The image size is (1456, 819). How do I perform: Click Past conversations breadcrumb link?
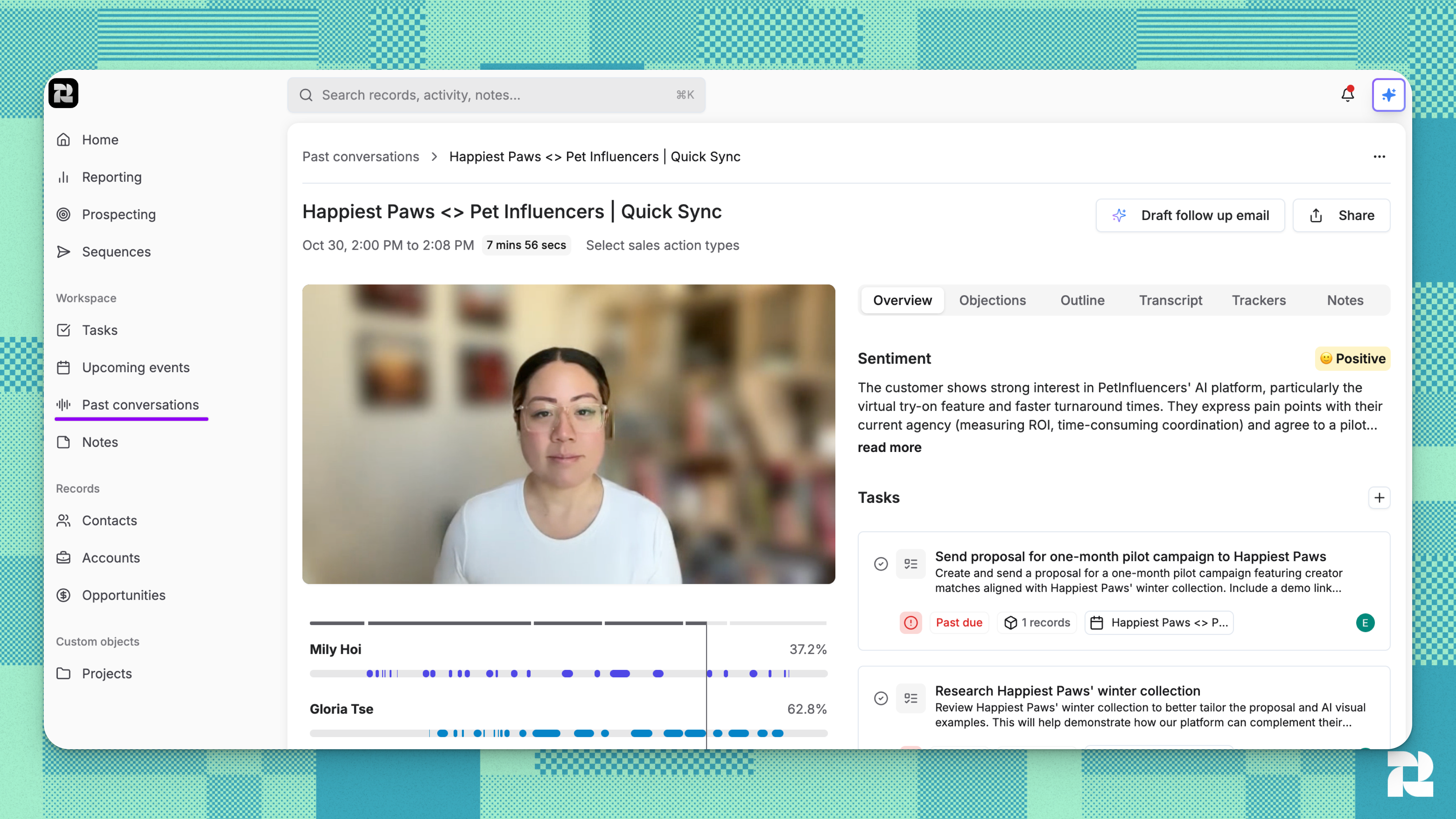coord(361,157)
